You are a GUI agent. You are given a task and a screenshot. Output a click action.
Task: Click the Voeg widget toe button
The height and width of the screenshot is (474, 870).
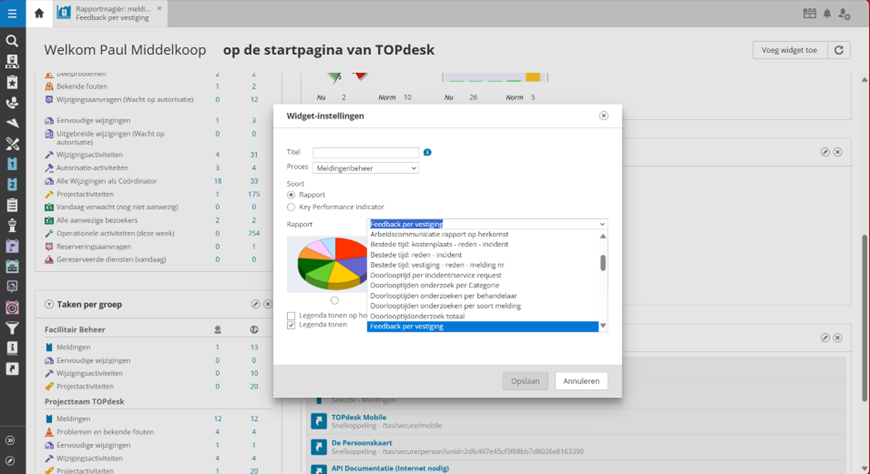[x=786, y=50]
